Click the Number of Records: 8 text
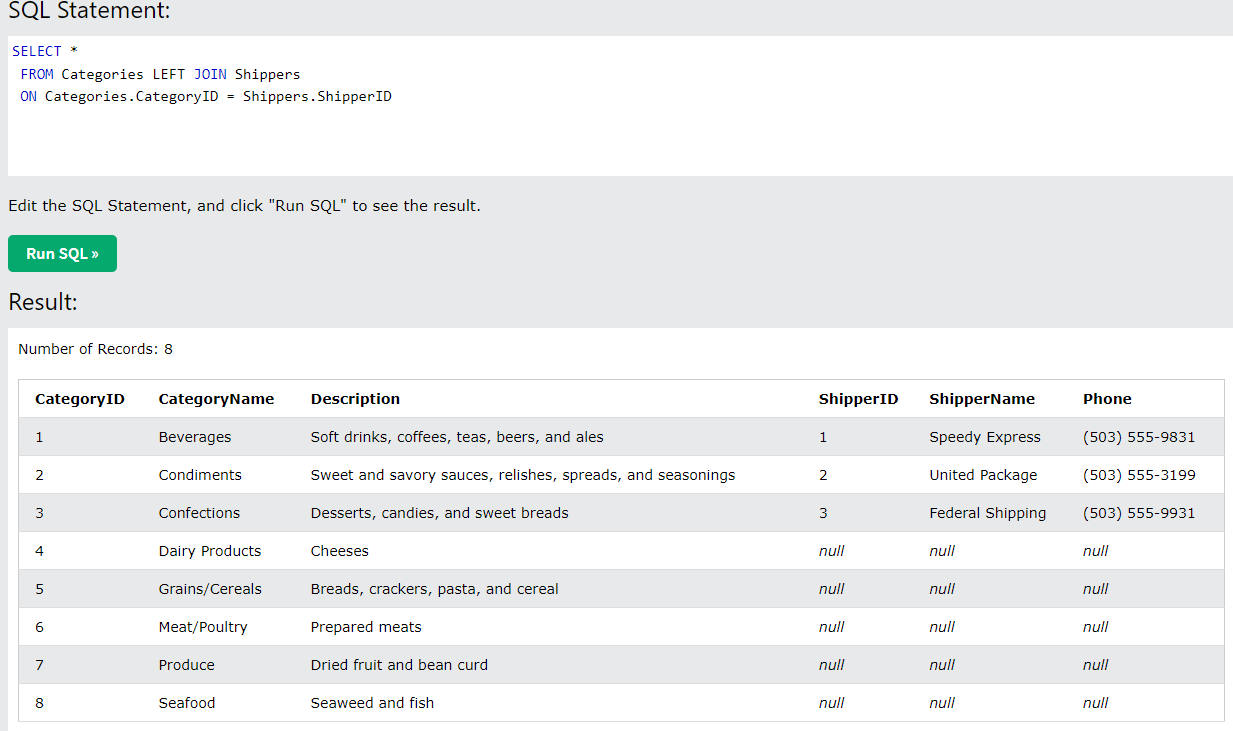This screenshot has height=731, width=1233. click(x=95, y=349)
